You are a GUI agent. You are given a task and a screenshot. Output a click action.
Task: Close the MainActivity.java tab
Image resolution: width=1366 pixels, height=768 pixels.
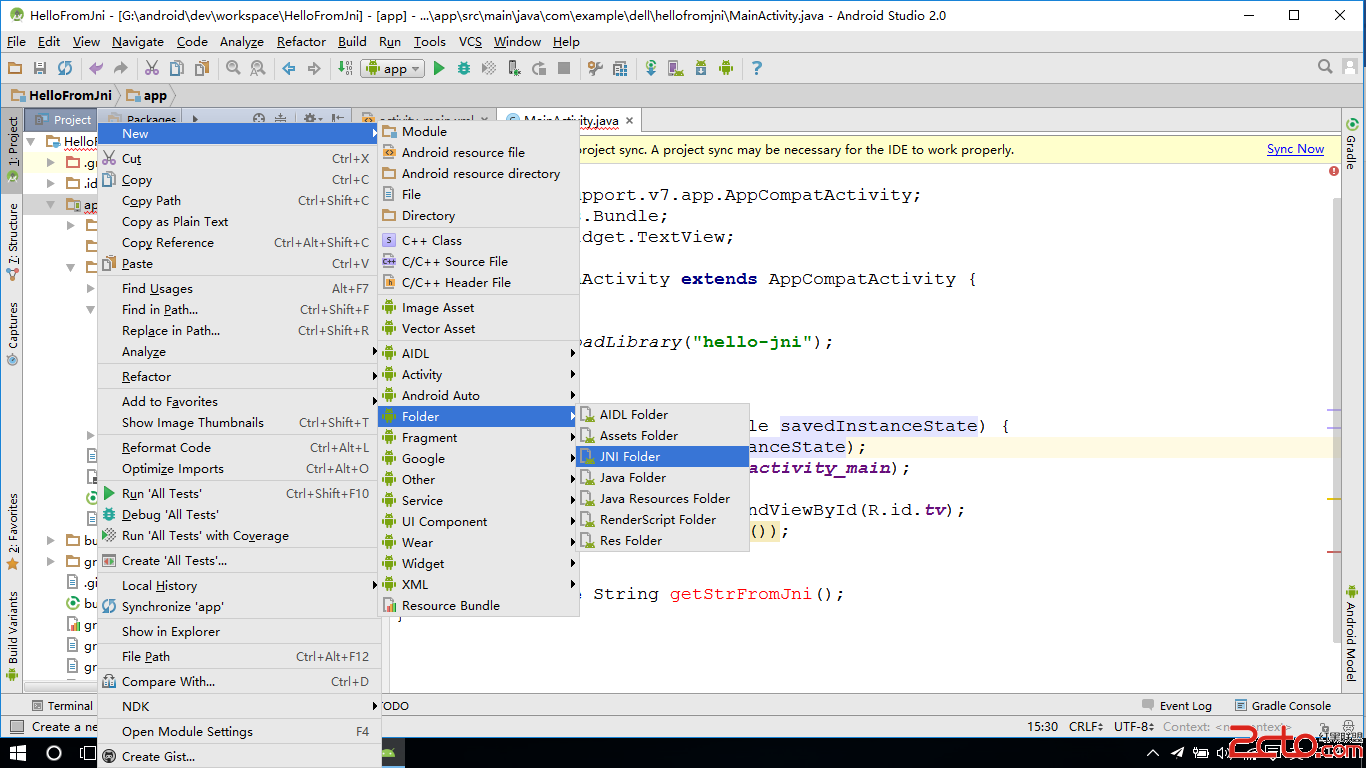tap(630, 121)
